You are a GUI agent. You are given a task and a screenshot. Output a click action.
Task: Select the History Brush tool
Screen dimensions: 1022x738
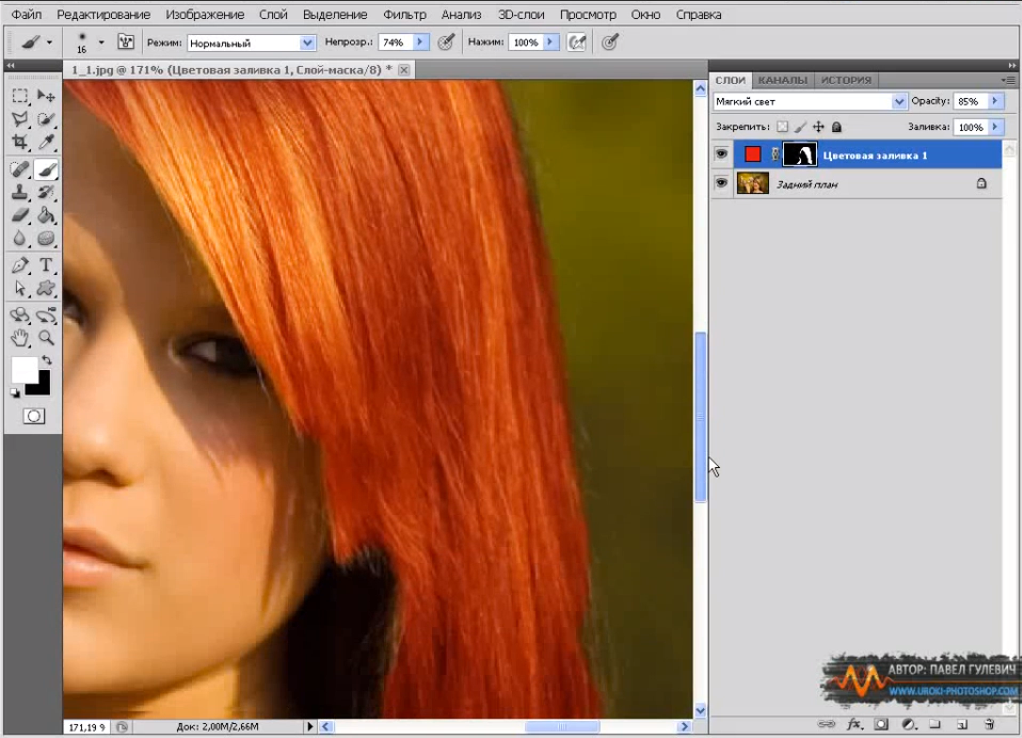pos(46,192)
